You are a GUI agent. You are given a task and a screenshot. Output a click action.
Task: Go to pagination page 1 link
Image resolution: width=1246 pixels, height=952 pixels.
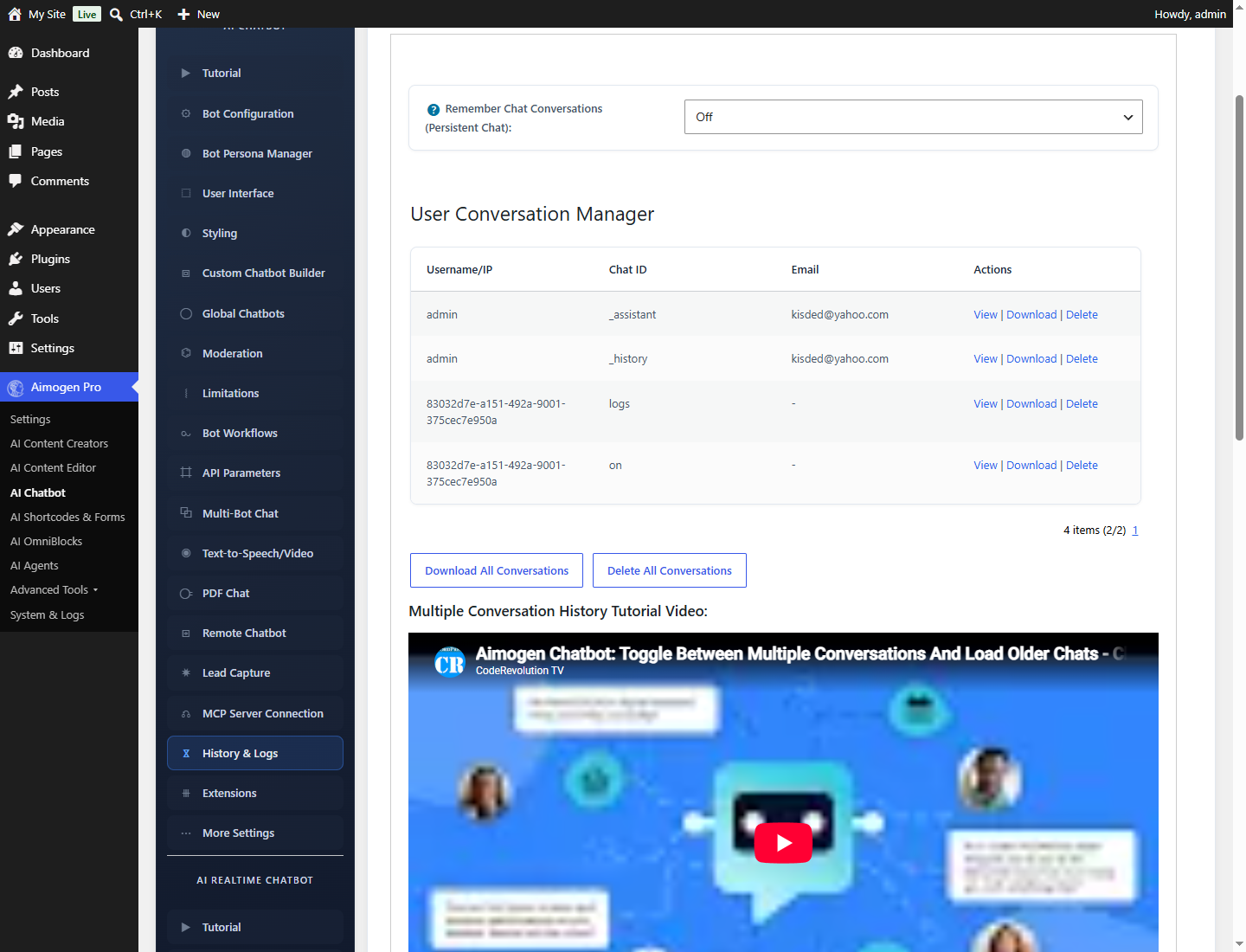click(1135, 531)
